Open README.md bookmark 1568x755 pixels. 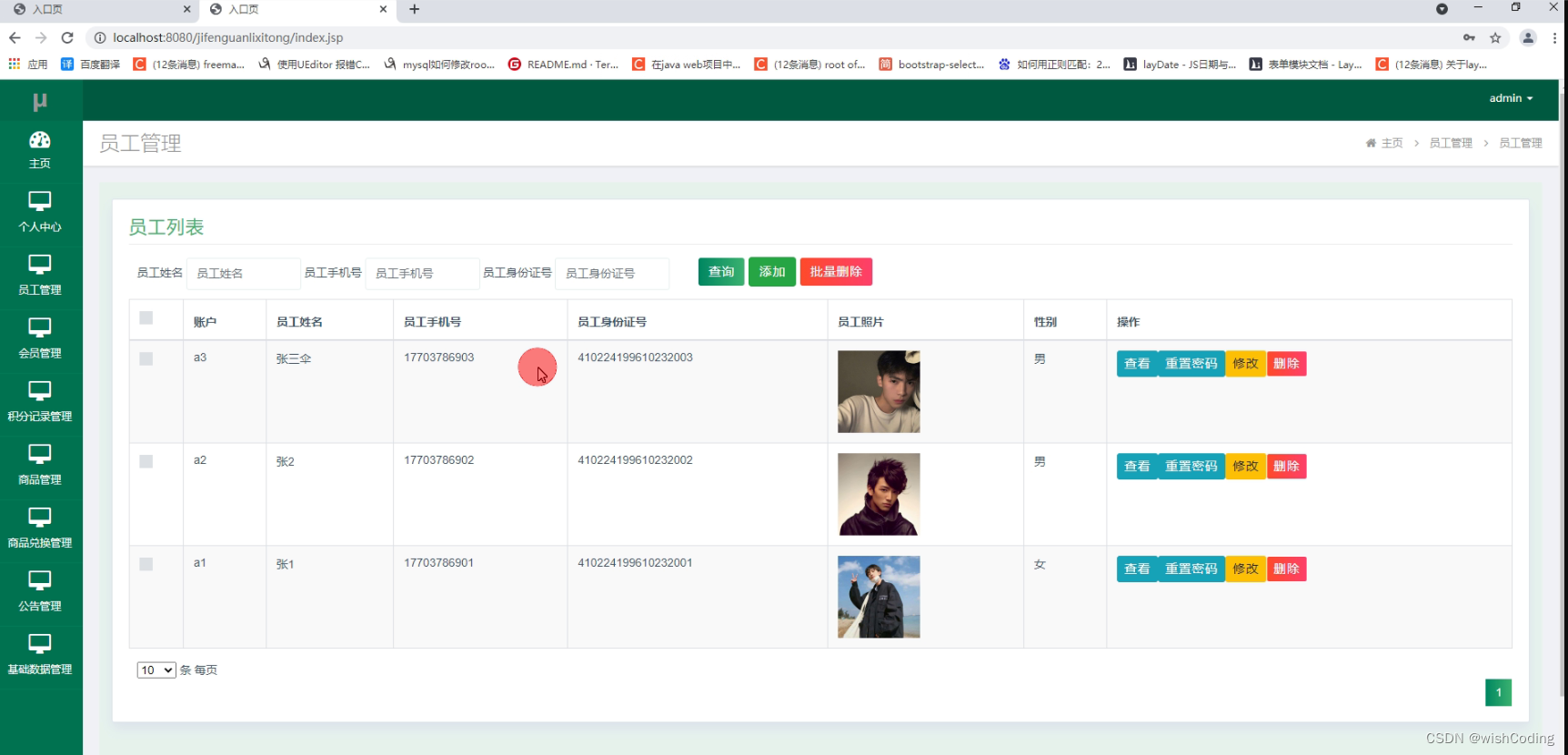point(563,65)
